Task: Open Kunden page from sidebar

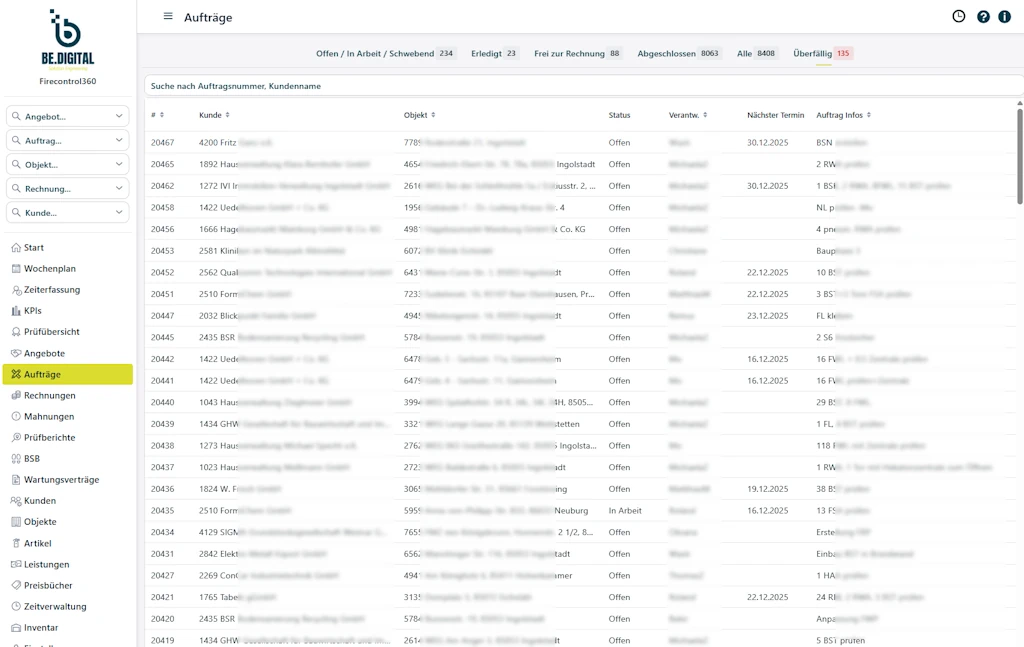Action: (39, 501)
